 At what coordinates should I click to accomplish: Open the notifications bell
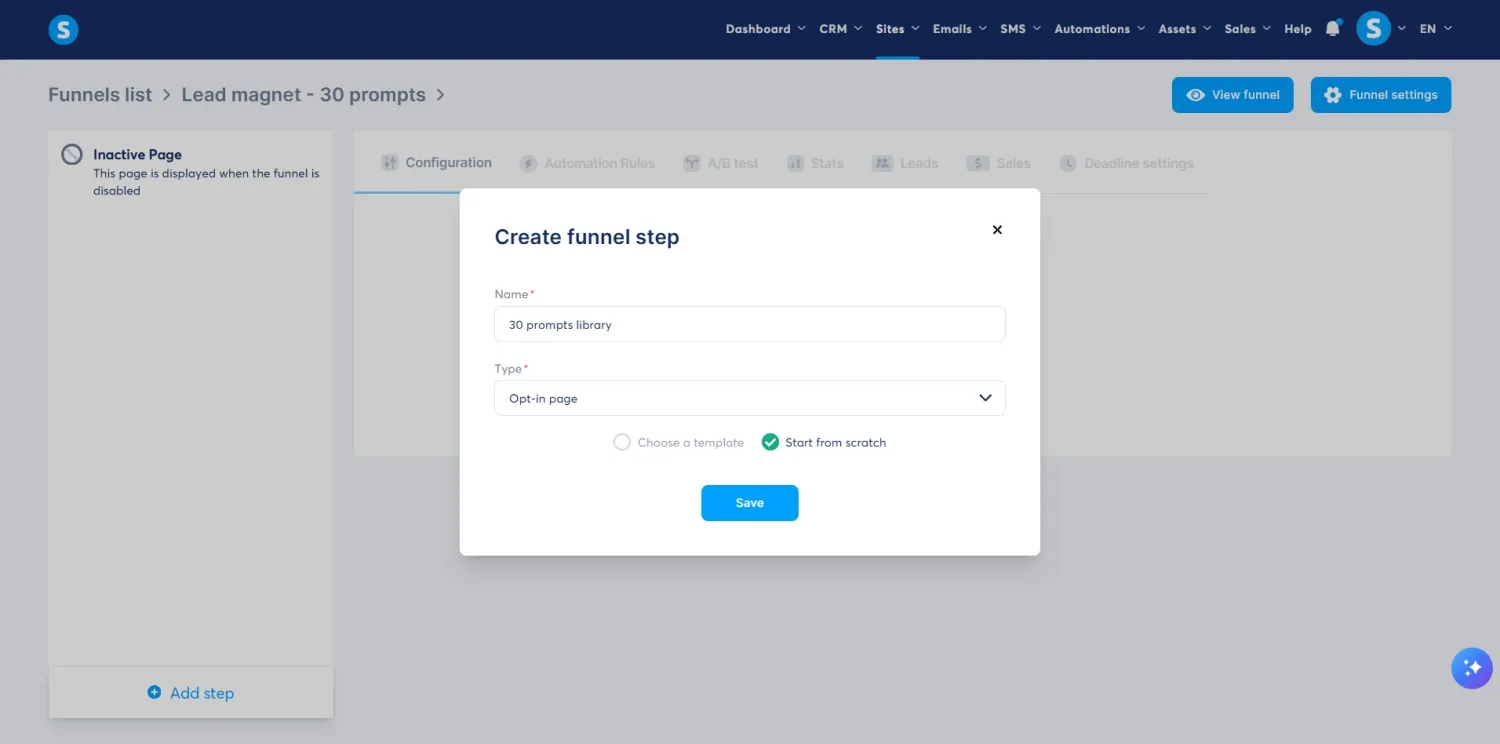(1332, 29)
